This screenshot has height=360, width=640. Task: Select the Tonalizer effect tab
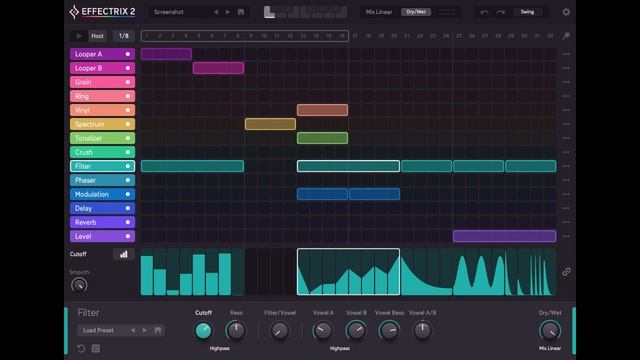(x=102, y=138)
